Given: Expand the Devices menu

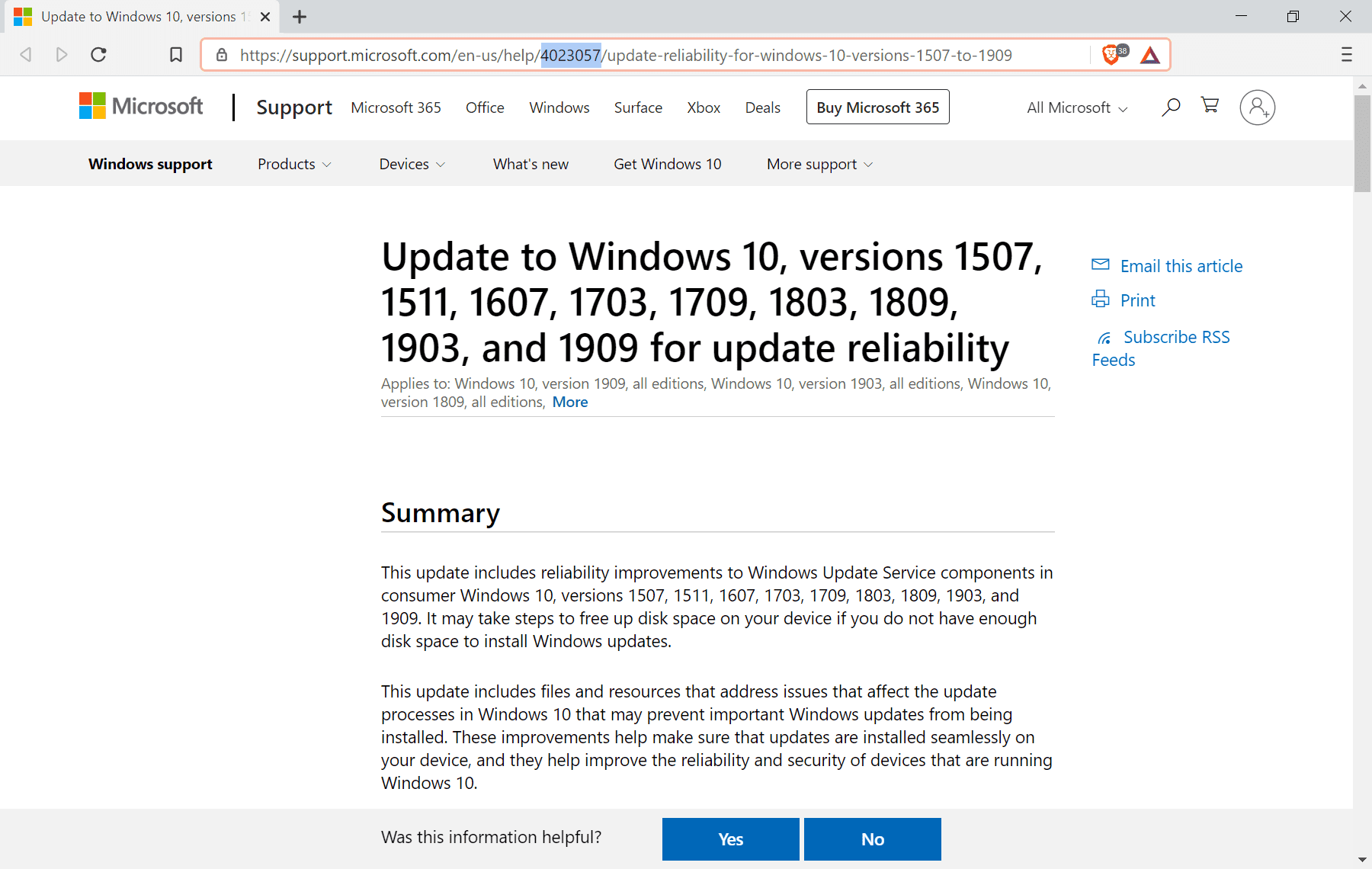Looking at the screenshot, I should (412, 164).
